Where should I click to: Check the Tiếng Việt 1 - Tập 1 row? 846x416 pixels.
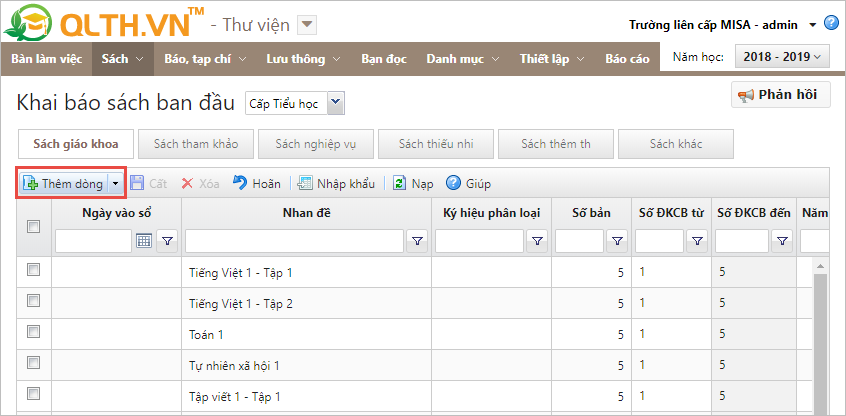coord(33,270)
